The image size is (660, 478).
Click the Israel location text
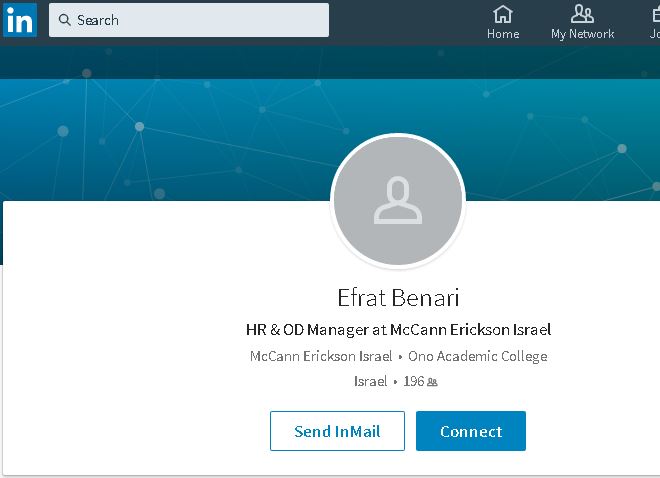coord(370,381)
